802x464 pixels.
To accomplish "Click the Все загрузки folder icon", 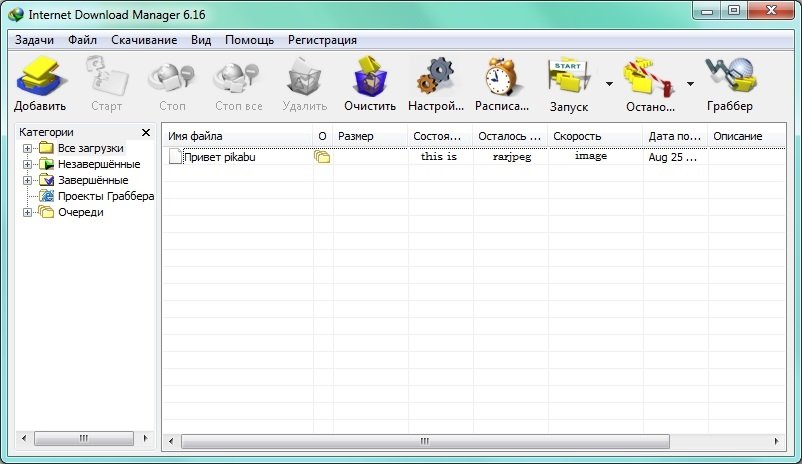I will tap(47, 148).
